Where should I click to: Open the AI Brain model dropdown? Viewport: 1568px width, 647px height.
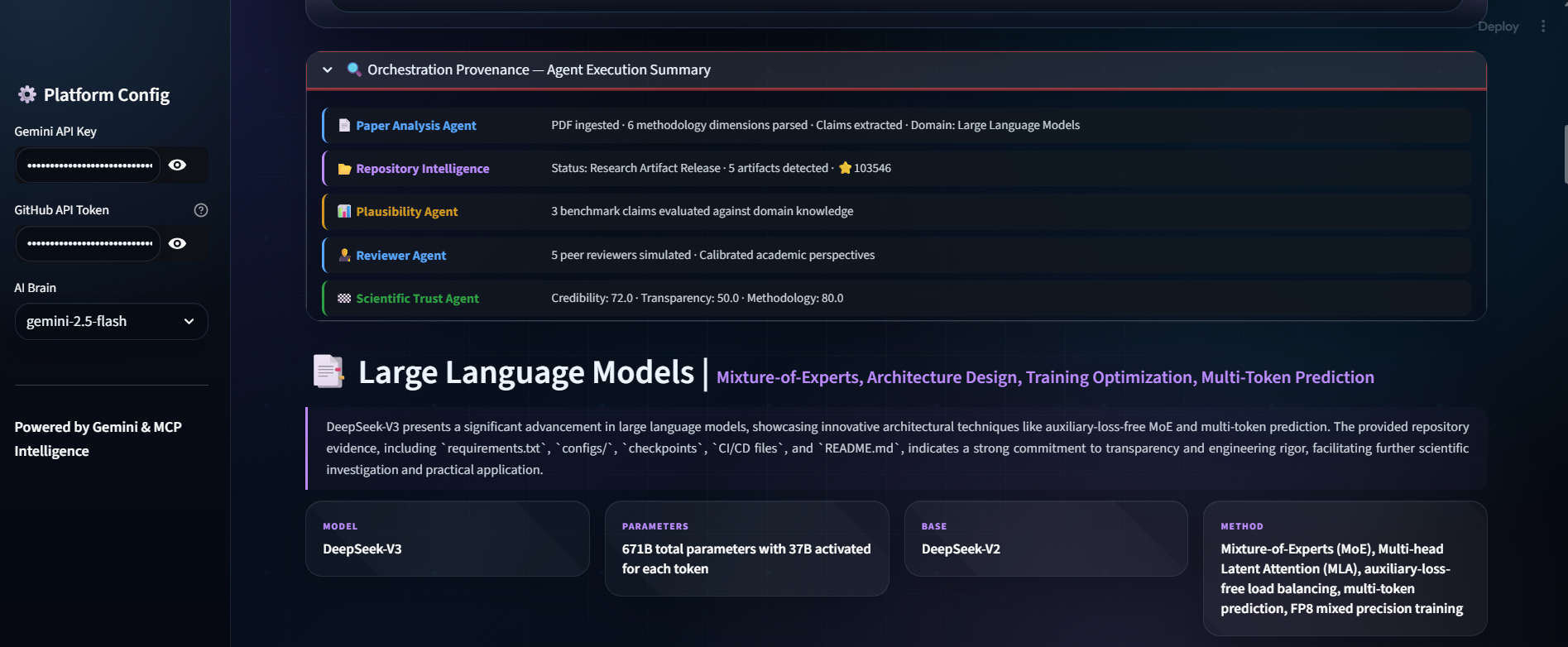[x=112, y=321]
